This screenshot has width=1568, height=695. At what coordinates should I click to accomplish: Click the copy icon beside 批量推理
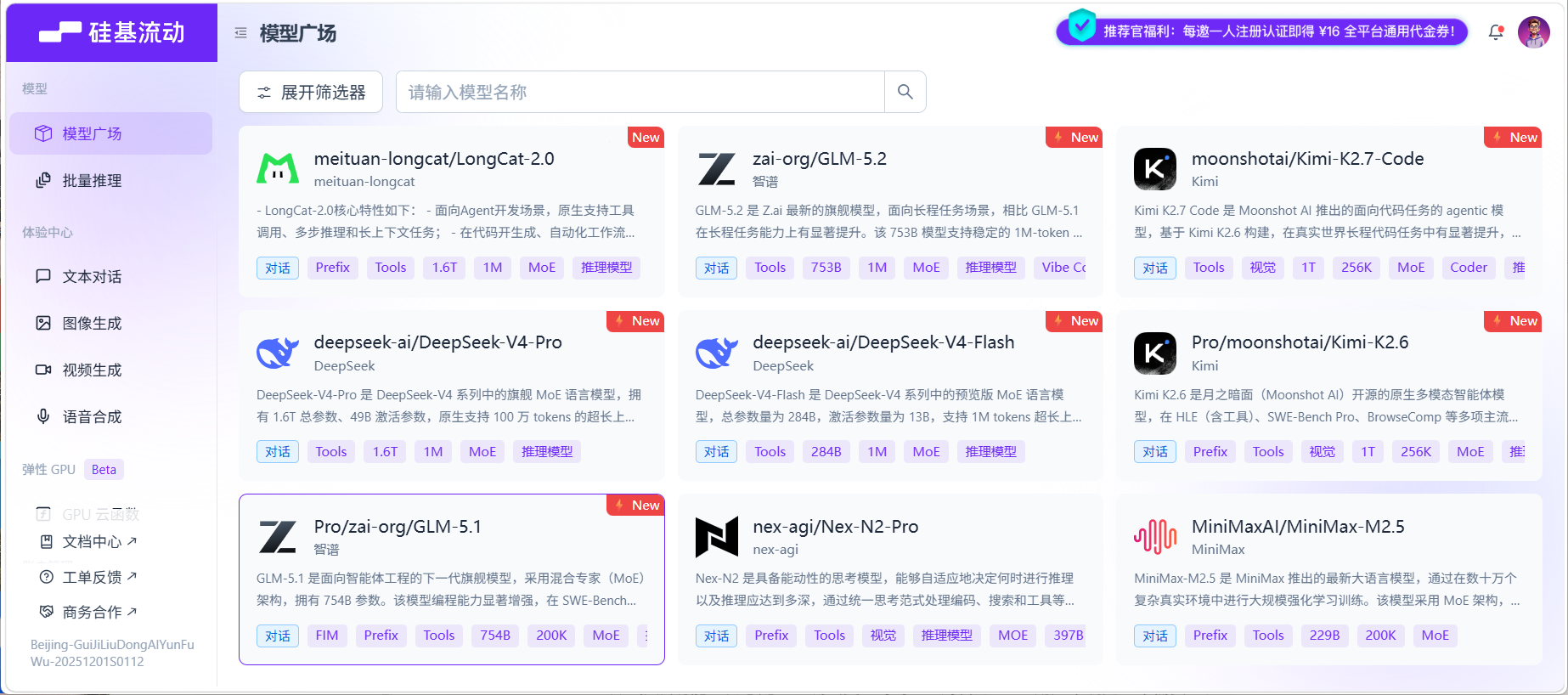[x=43, y=180]
